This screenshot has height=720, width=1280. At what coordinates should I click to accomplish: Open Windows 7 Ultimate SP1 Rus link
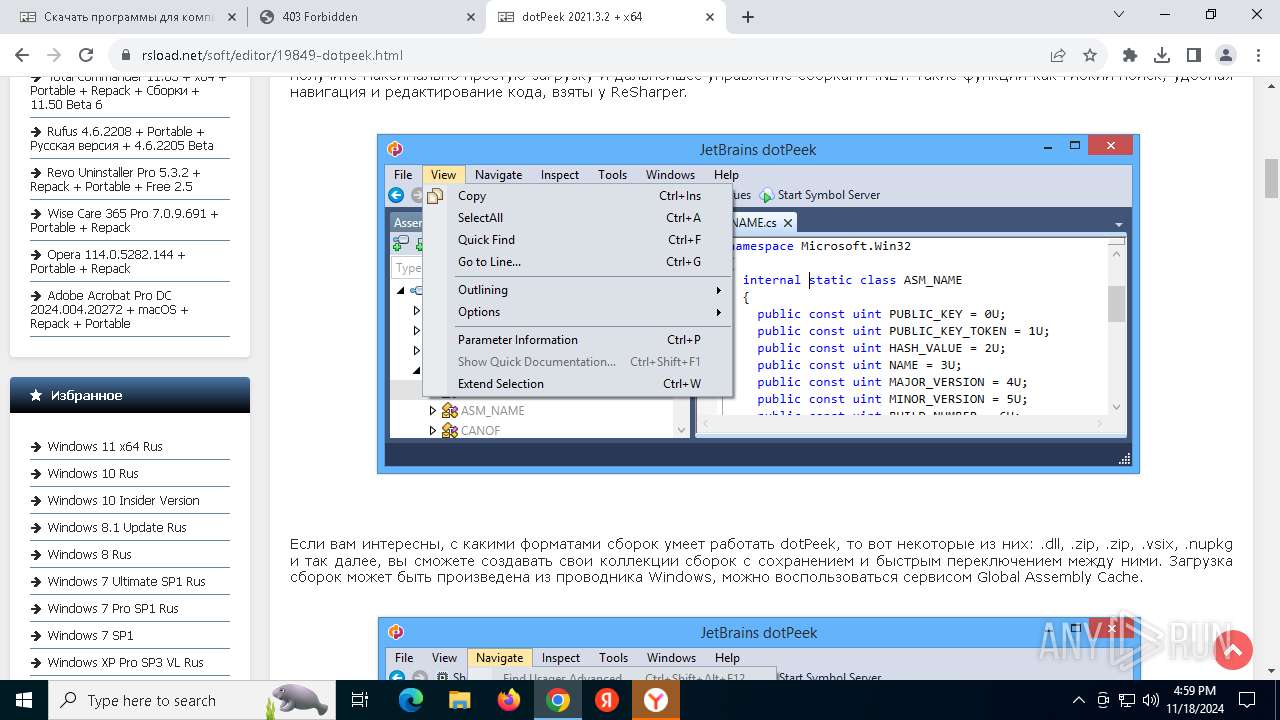pyautogui.click(x=126, y=581)
